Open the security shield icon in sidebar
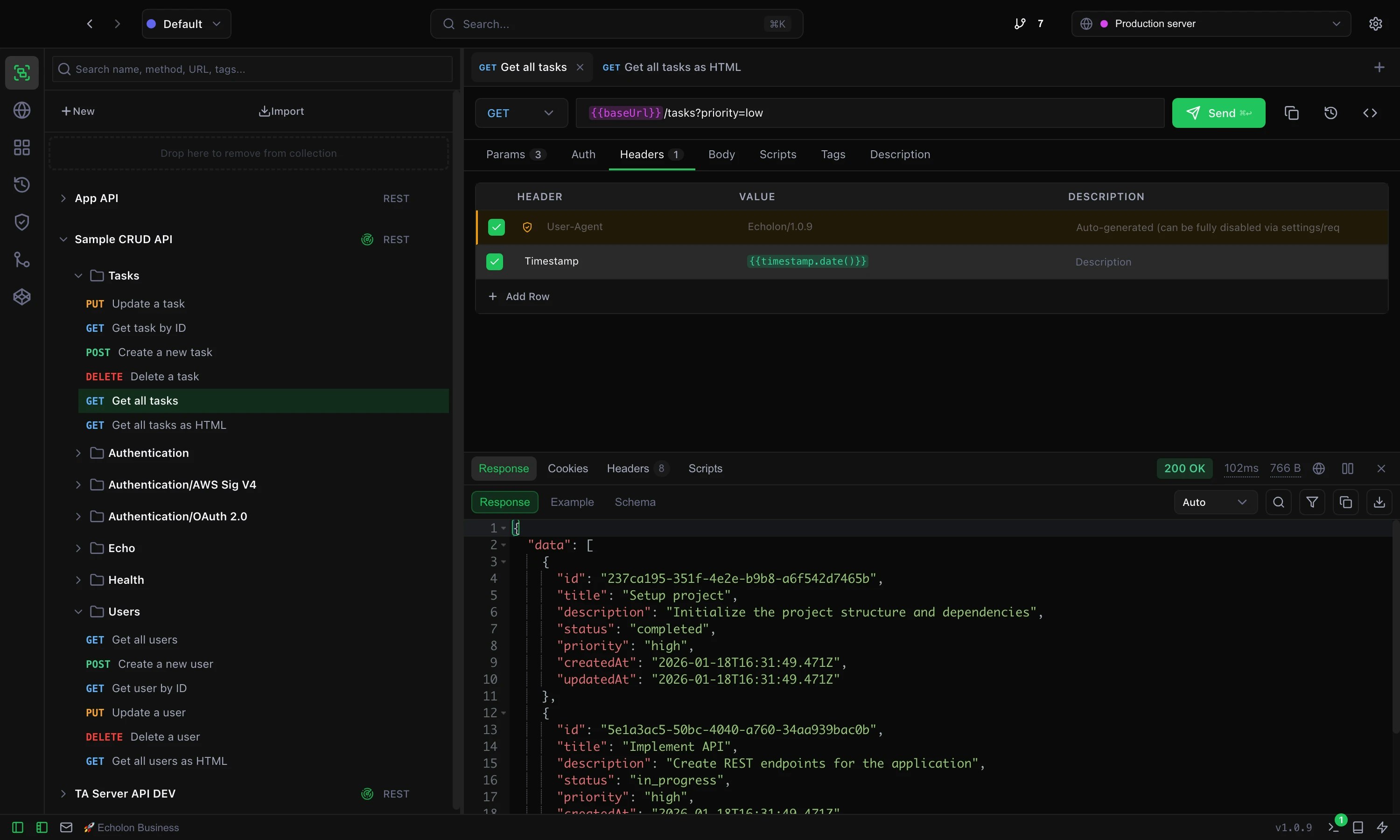The image size is (1400, 840). click(x=21, y=221)
